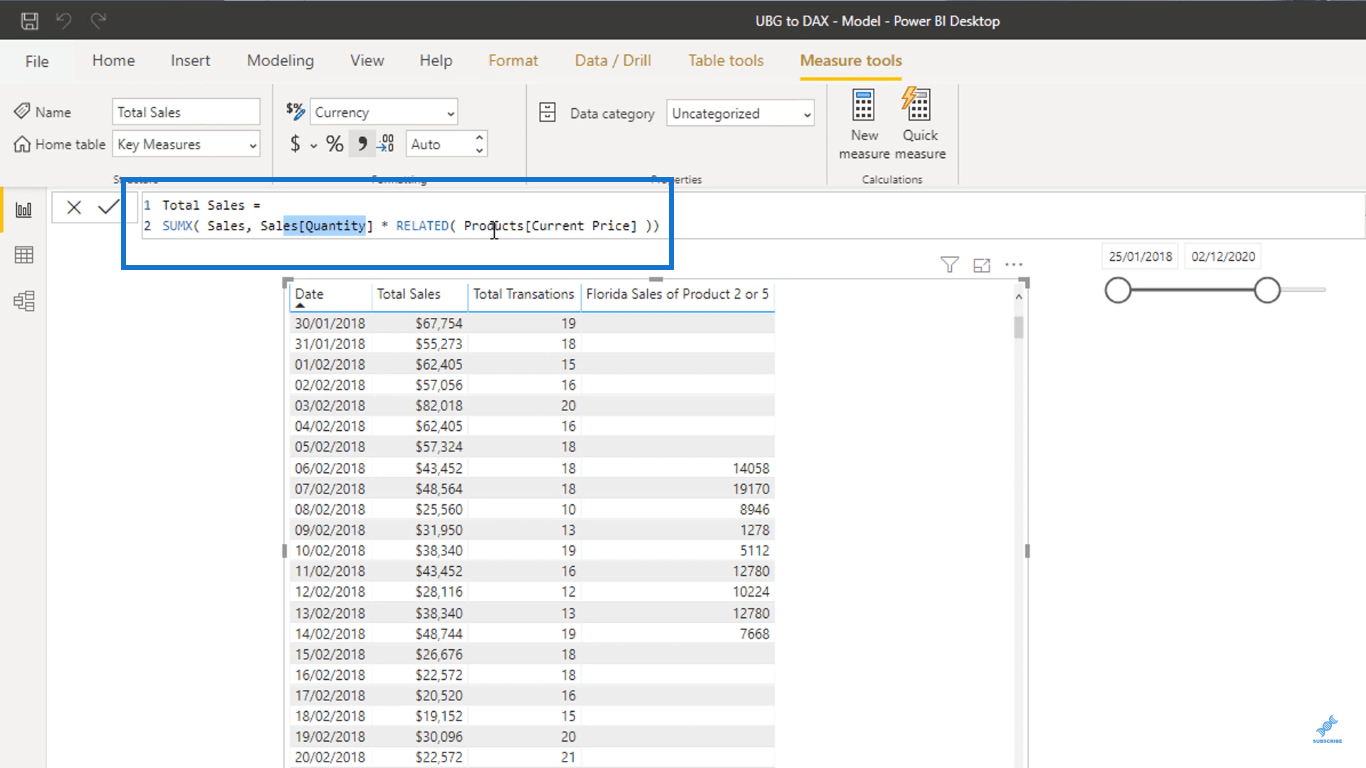Click the Undo arrow icon
1366x768 pixels.
[x=64, y=20]
